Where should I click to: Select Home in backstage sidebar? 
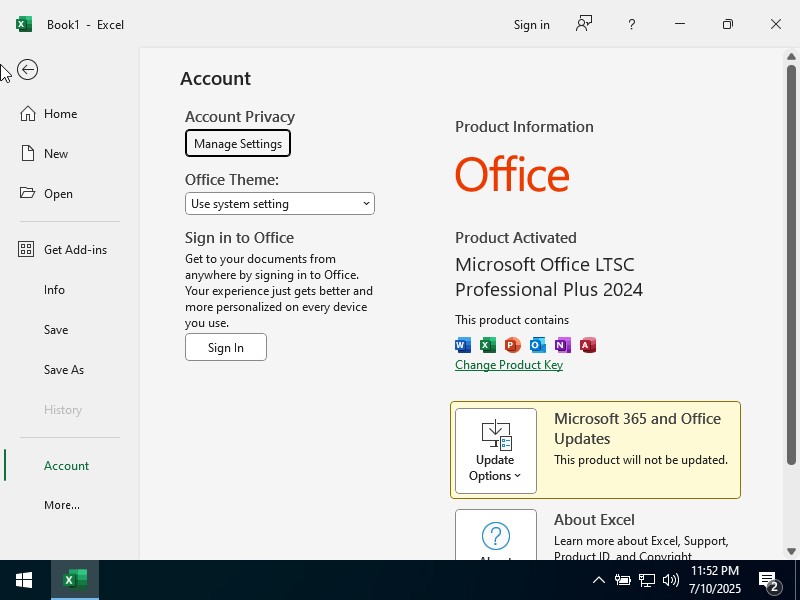61,113
